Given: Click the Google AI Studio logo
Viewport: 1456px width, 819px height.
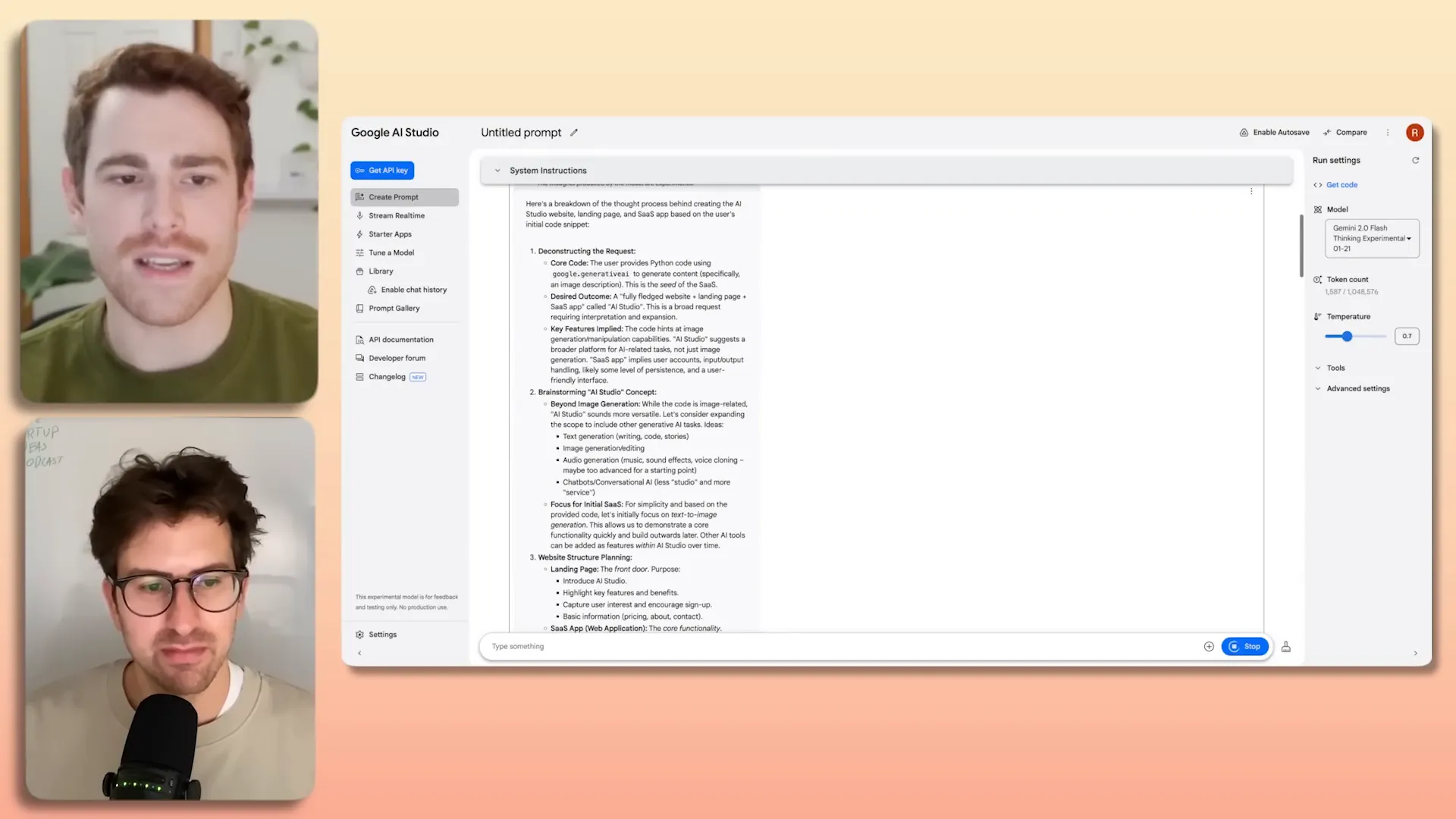Looking at the screenshot, I should [394, 133].
